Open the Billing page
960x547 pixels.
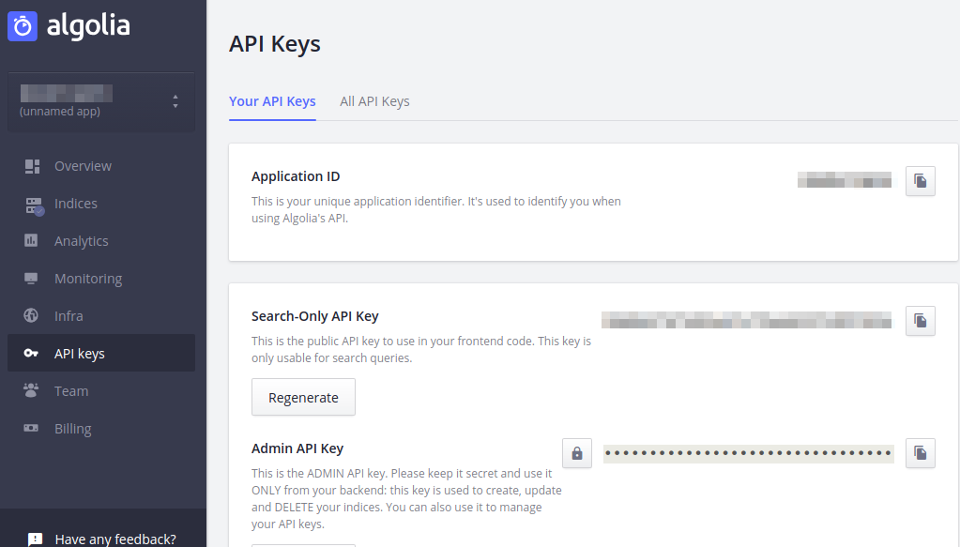coord(101,428)
